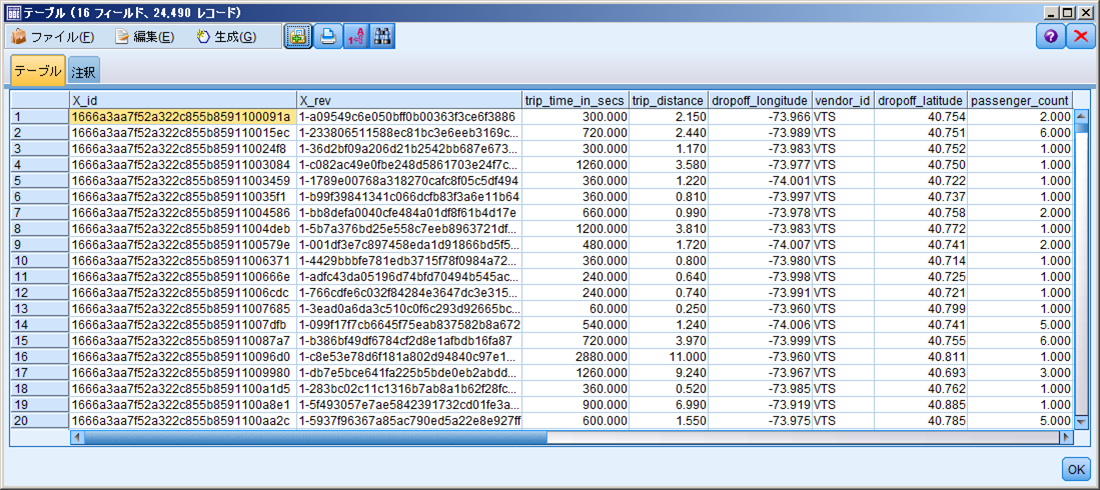Click X_rev cell 1-b386bf49df6784cf2d8e1afbdb16fa87
Image resolution: width=1100 pixels, height=490 pixels.
(409, 340)
